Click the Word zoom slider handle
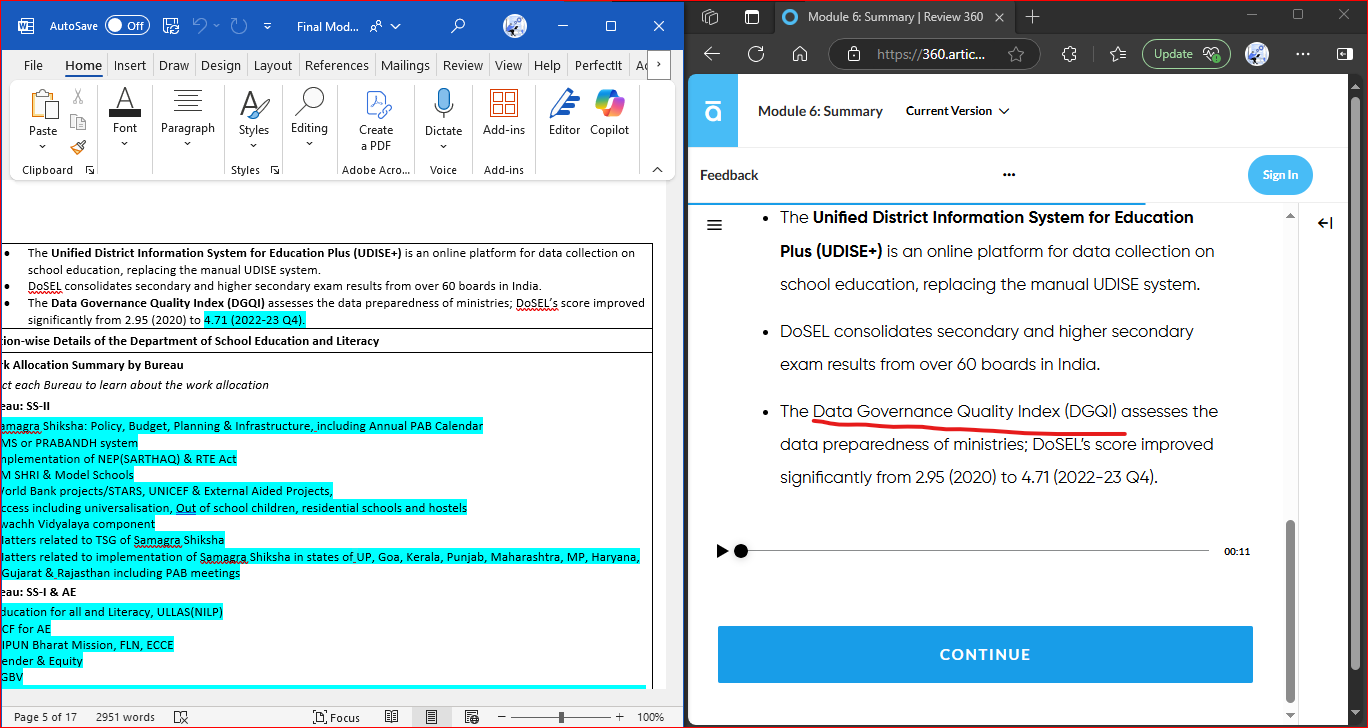Viewport: 1368px width, 728px height. [x=561, y=717]
